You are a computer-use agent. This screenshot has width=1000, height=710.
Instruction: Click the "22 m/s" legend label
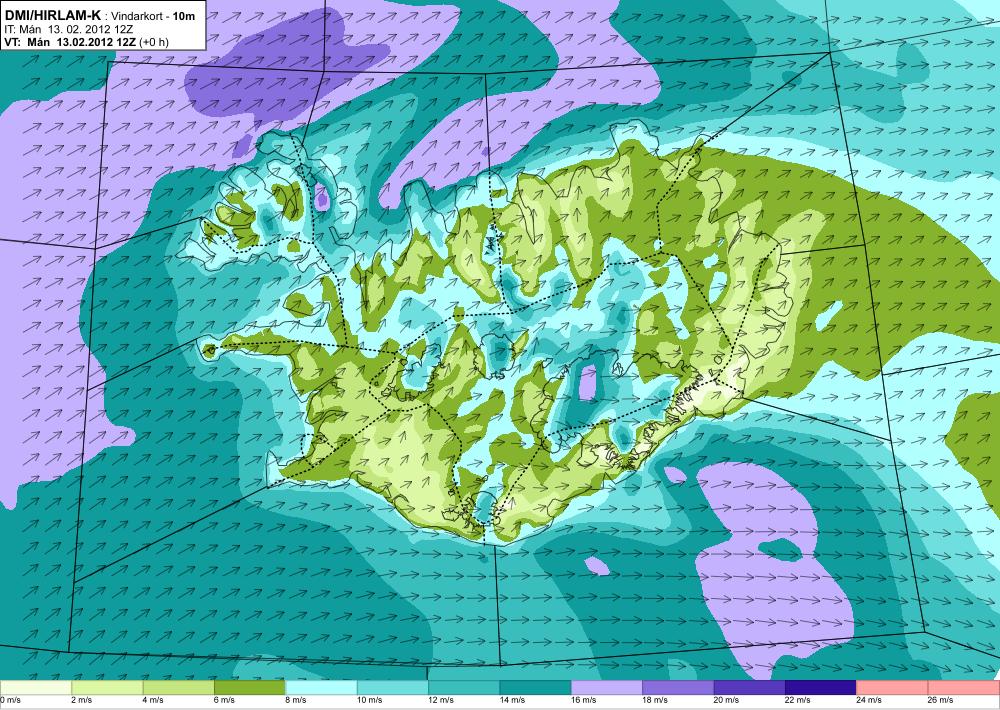(x=798, y=700)
